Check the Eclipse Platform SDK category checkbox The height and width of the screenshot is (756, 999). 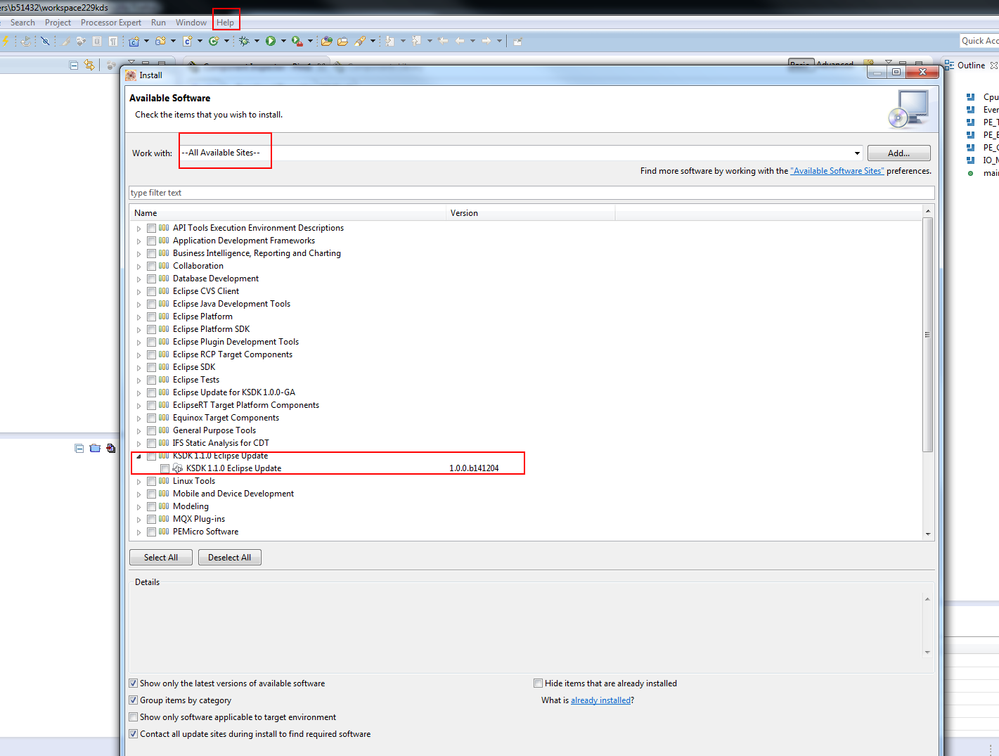point(152,329)
